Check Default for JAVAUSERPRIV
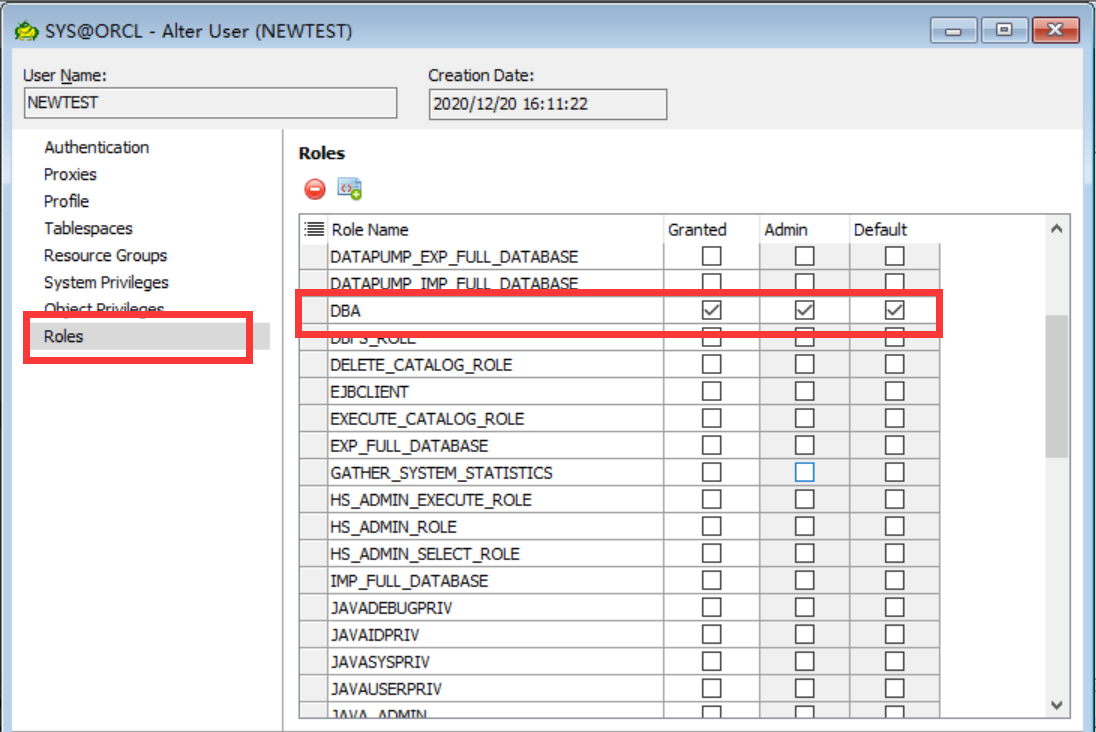Screen dimensions: 1096x732 [x=895, y=689]
